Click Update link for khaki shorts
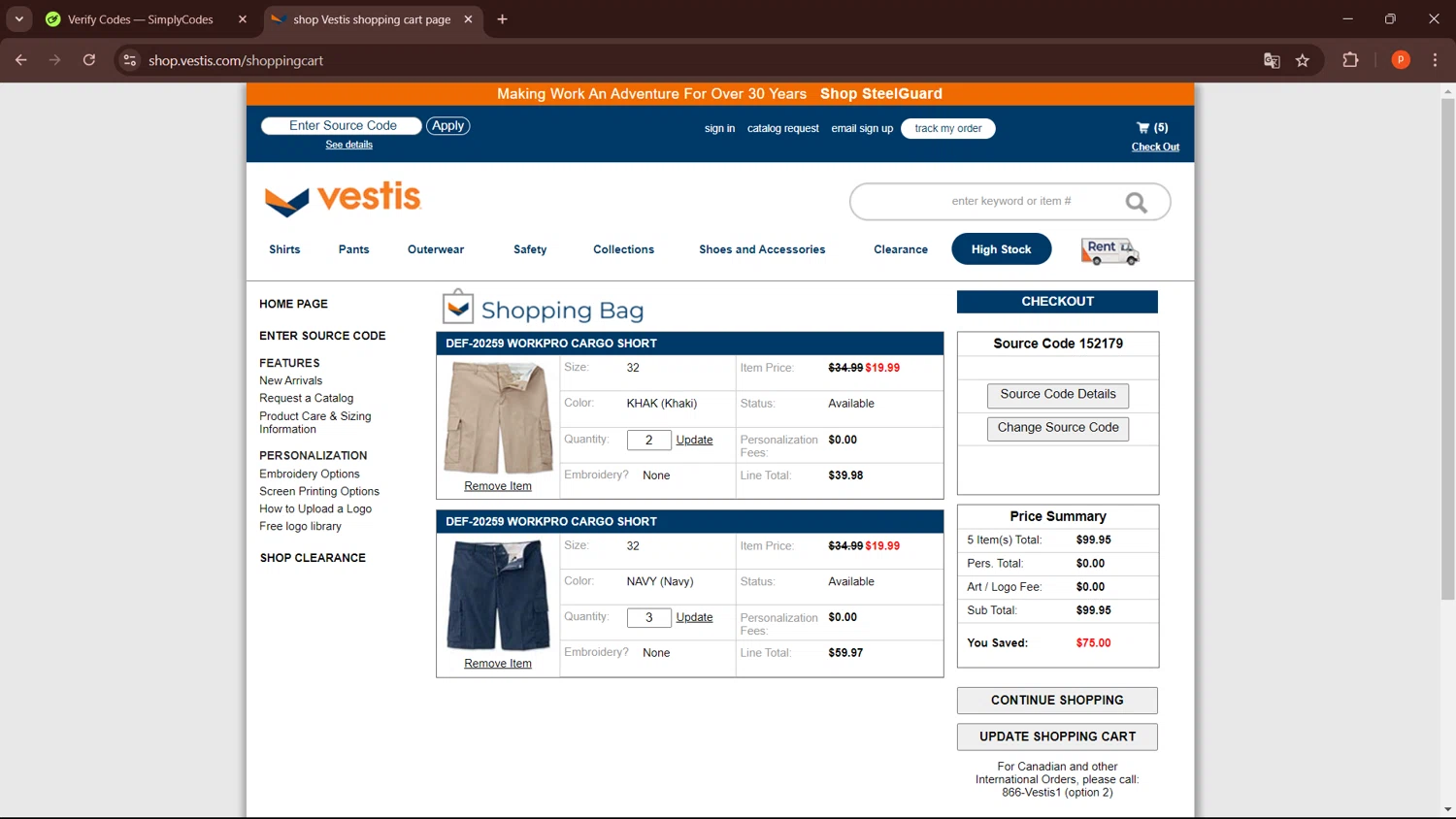 (x=694, y=440)
